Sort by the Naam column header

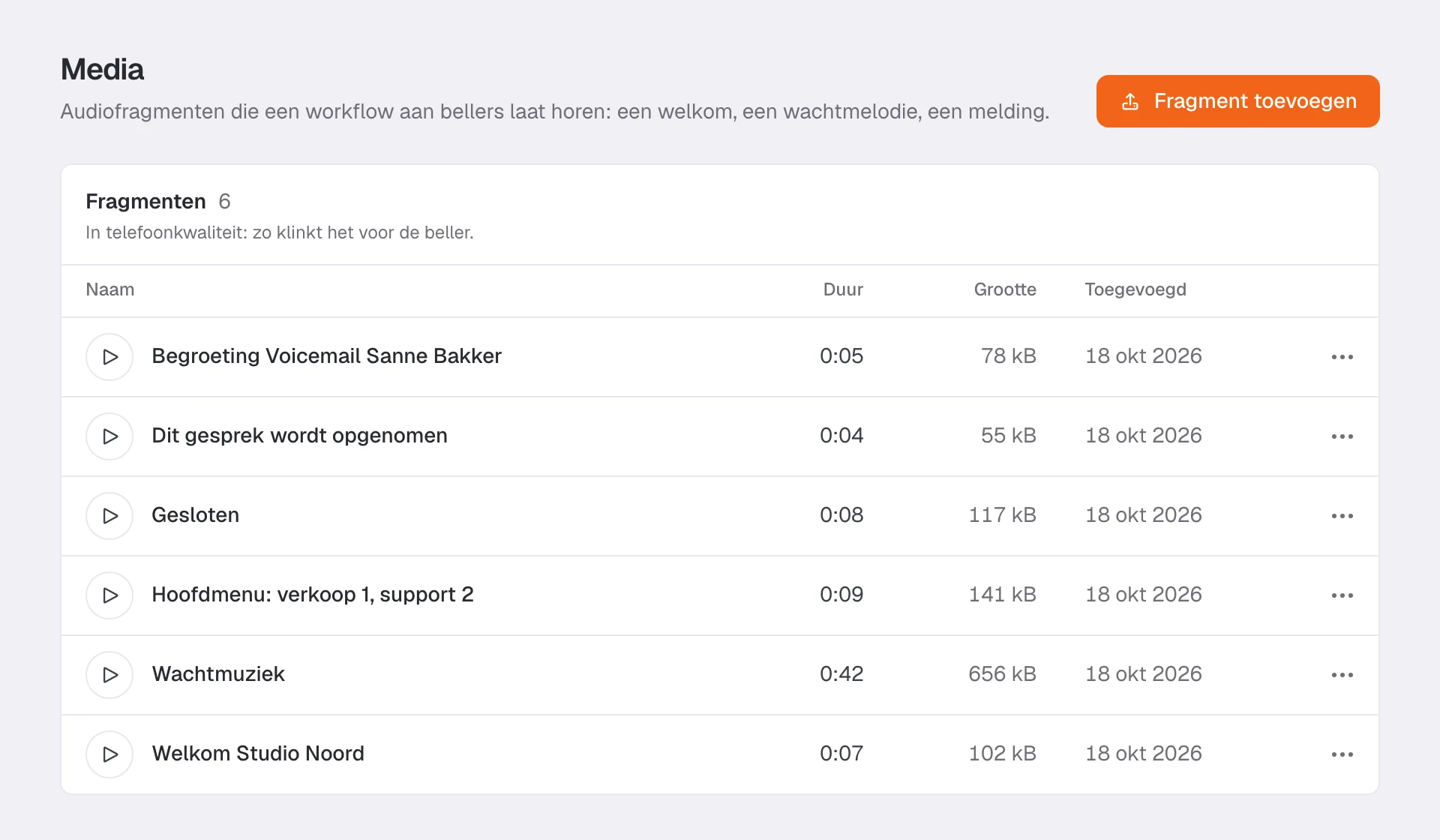(x=110, y=289)
